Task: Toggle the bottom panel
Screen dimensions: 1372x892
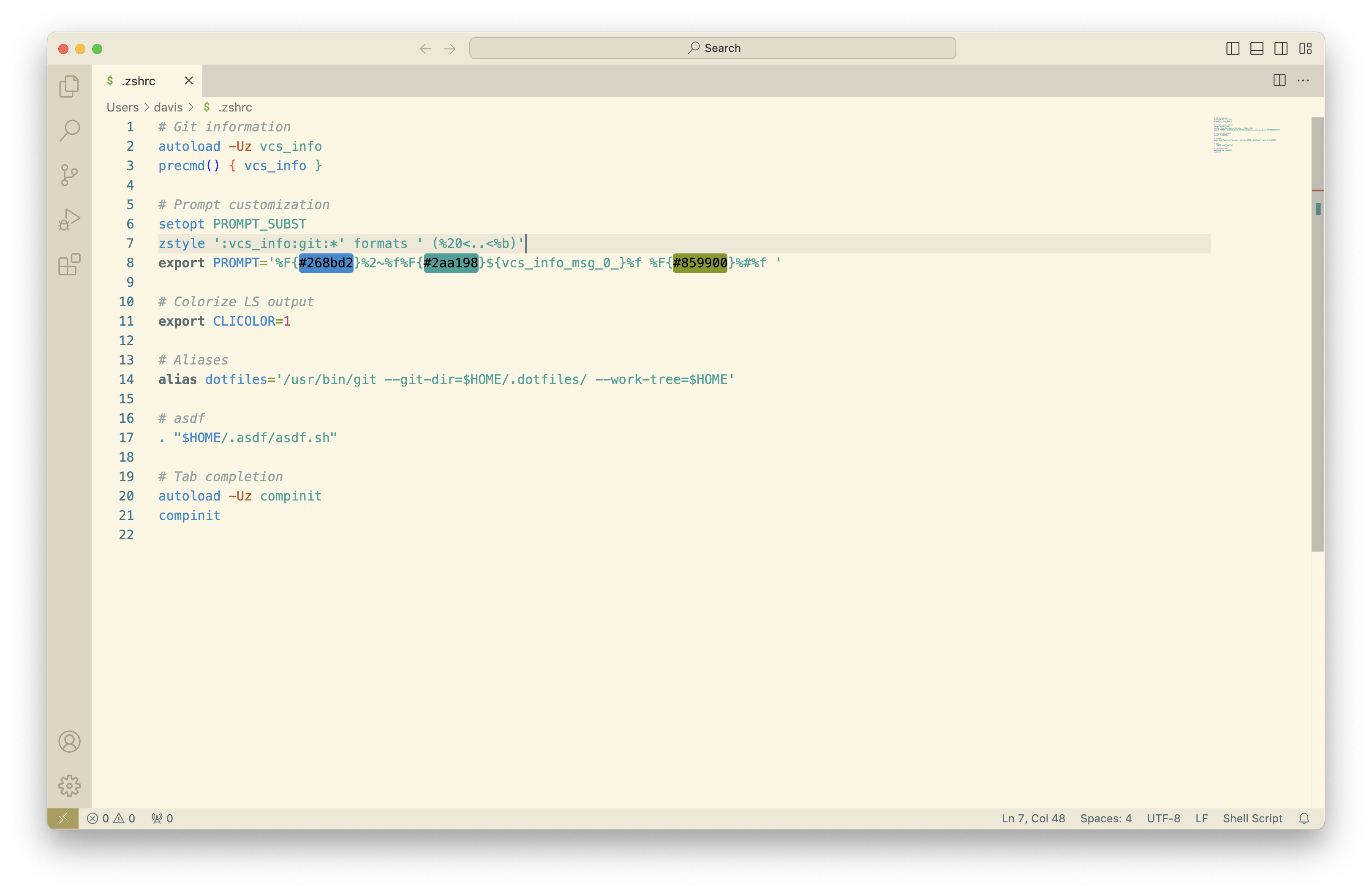Action: tap(1257, 49)
